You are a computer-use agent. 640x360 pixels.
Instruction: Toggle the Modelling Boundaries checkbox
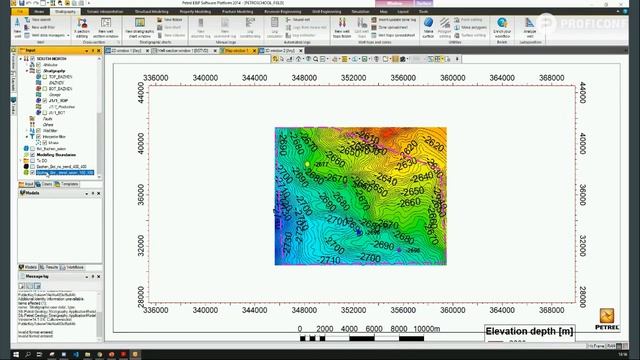coord(32,155)
